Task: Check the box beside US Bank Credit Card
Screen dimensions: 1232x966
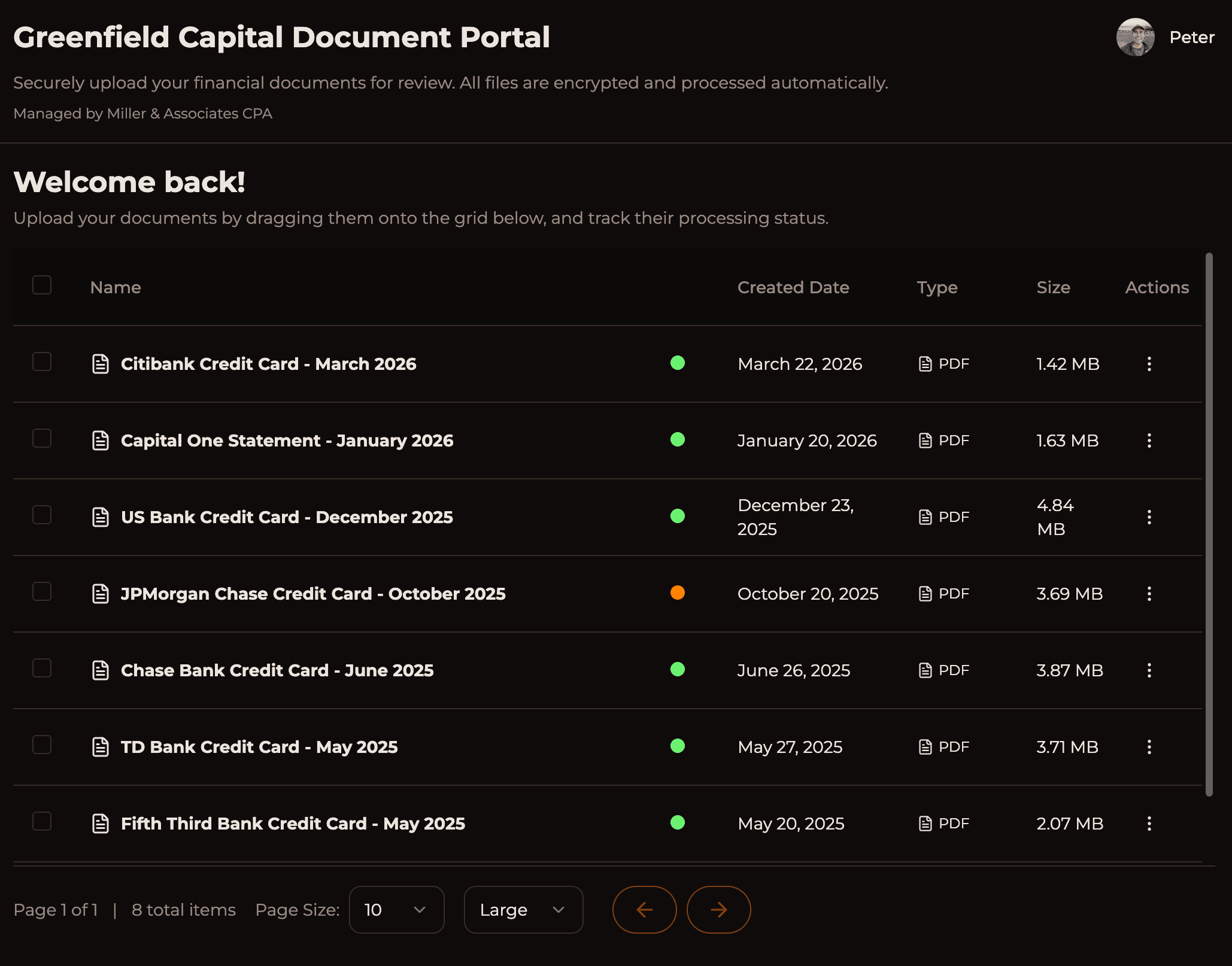Action: (x=41, y=515)
